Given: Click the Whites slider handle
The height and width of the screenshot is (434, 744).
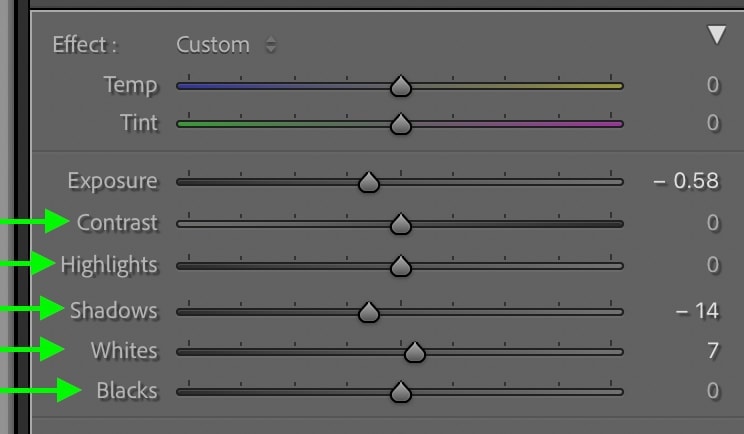Looking at the screenshot, I should point(415,352).
